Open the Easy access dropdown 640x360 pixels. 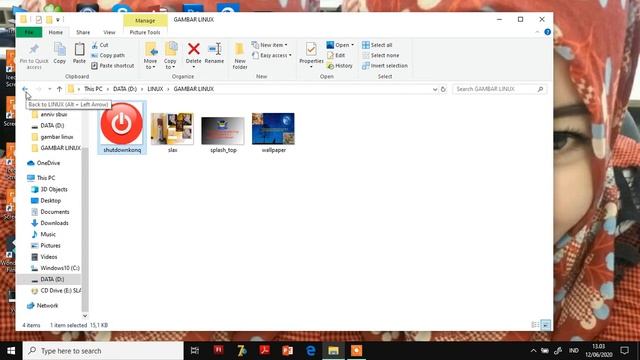pos(272,55)
